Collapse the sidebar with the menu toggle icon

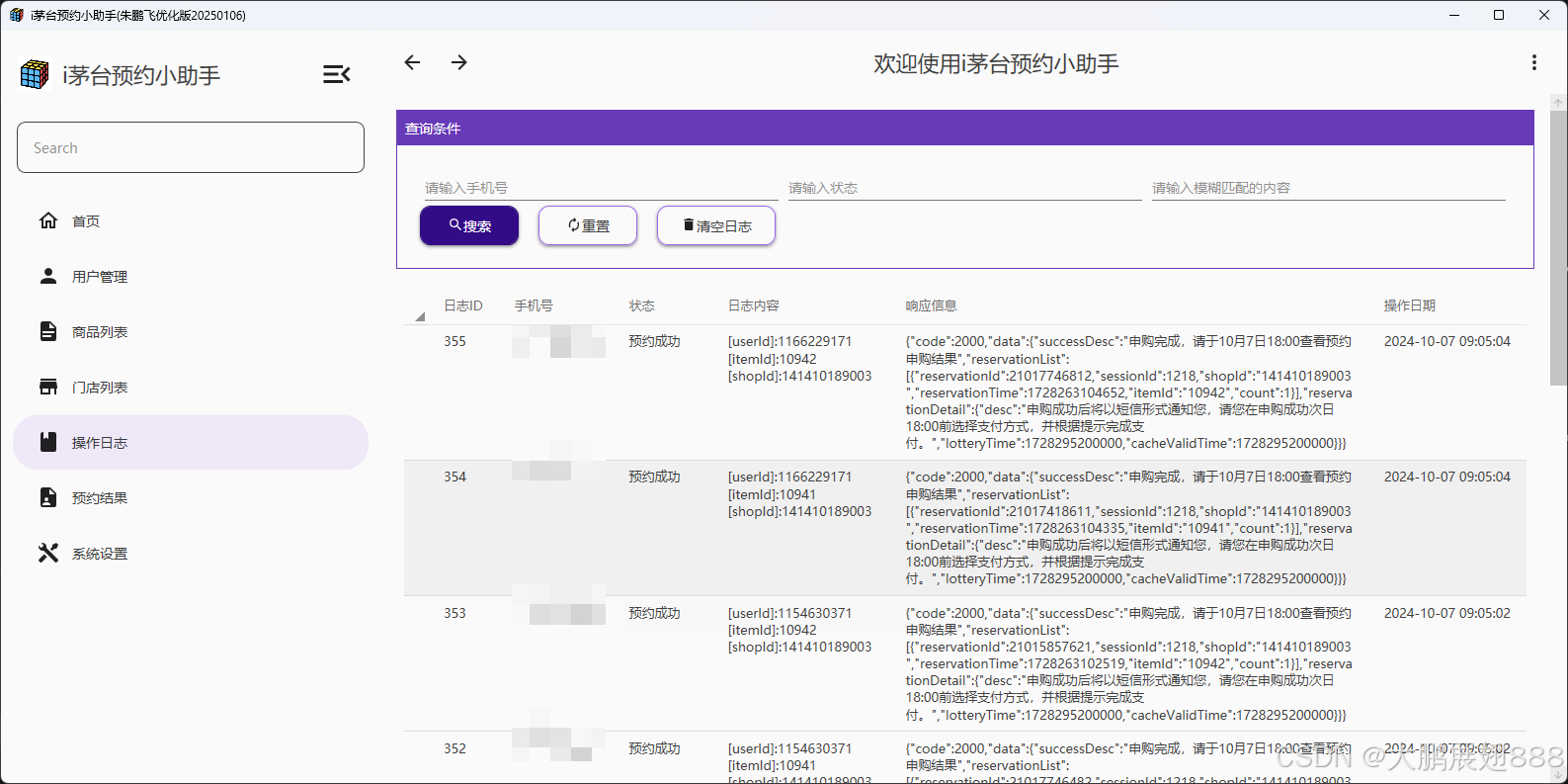[336, 74]
